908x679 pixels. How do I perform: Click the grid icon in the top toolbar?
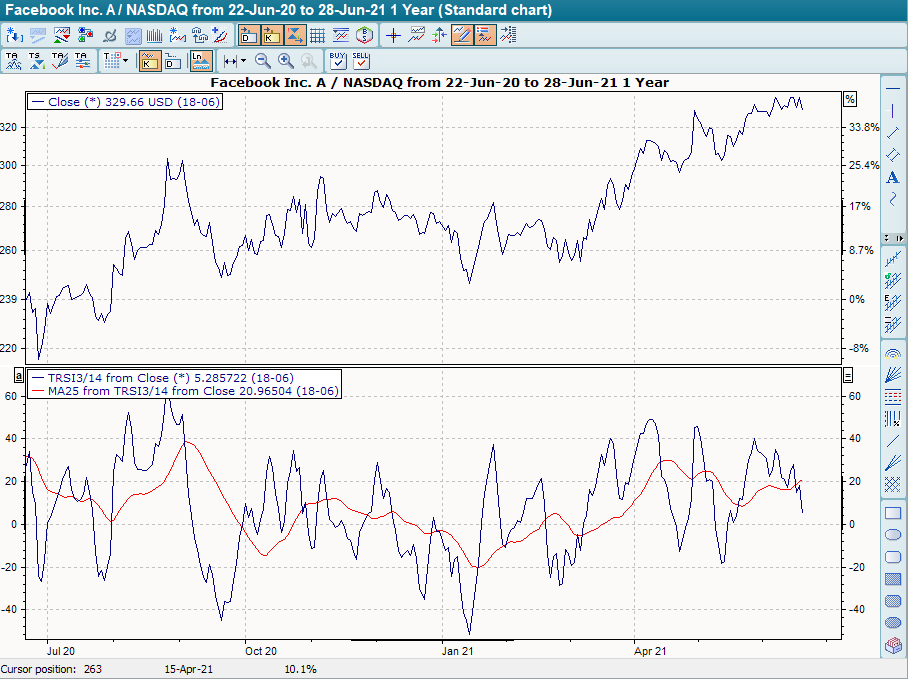click(317, 35)
